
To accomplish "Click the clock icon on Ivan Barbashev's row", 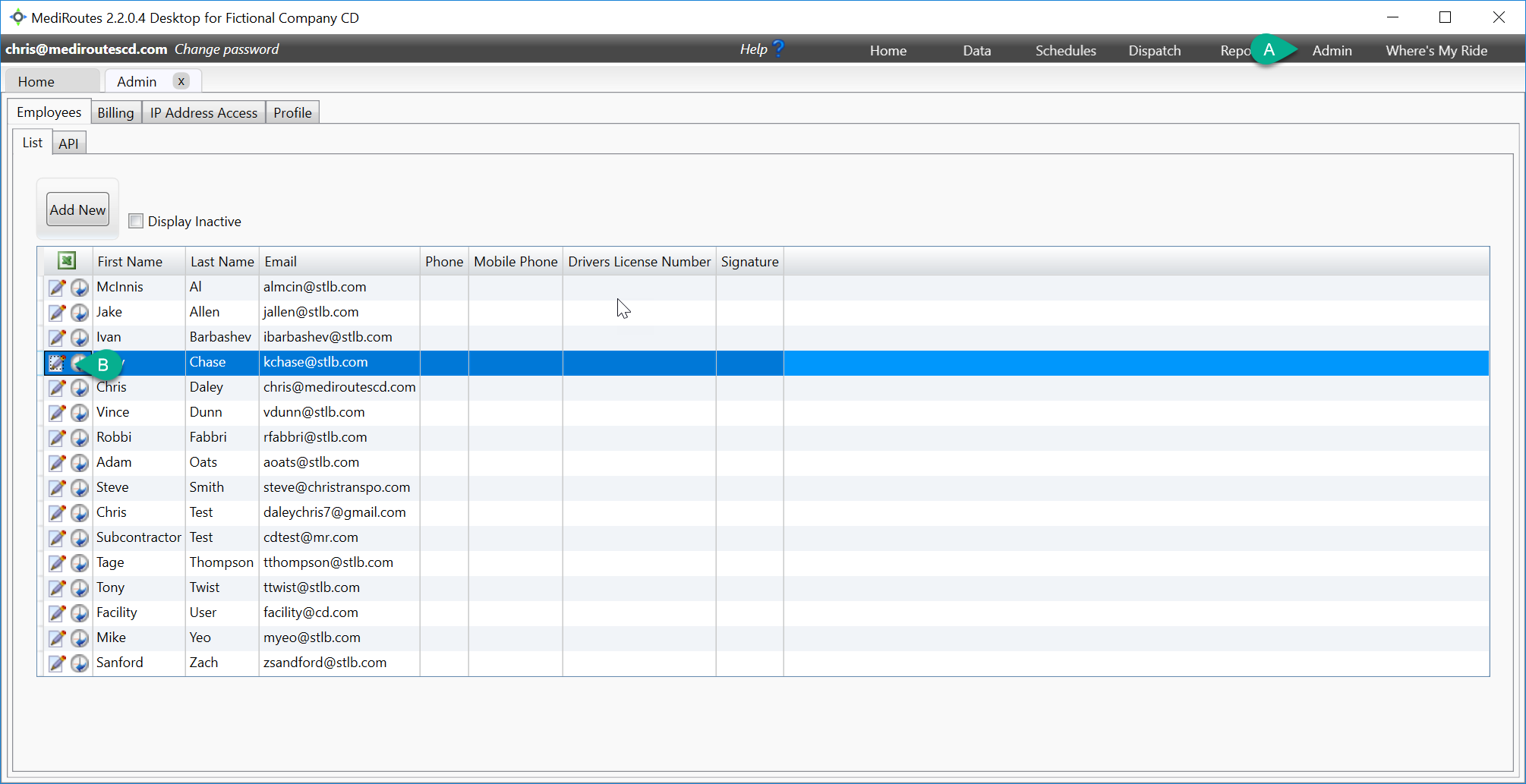I will (x=80, y=338).
